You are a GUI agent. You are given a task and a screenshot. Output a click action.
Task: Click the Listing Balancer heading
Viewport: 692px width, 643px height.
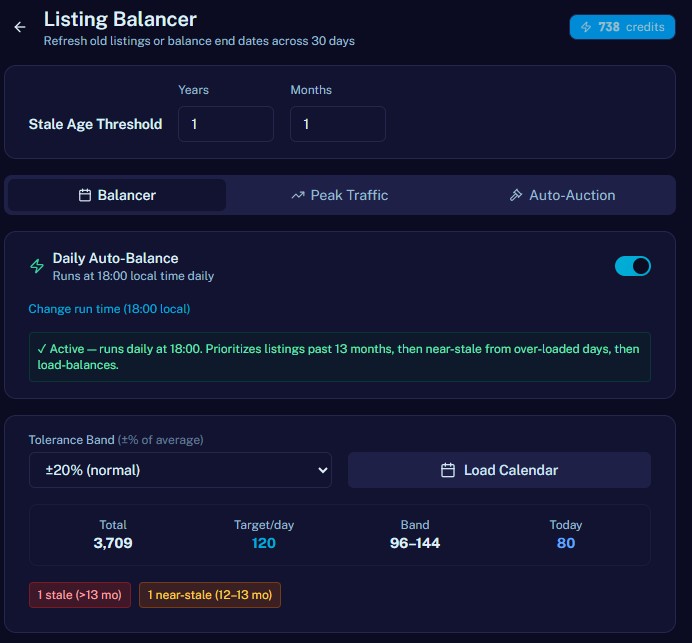tap(120, 19)
